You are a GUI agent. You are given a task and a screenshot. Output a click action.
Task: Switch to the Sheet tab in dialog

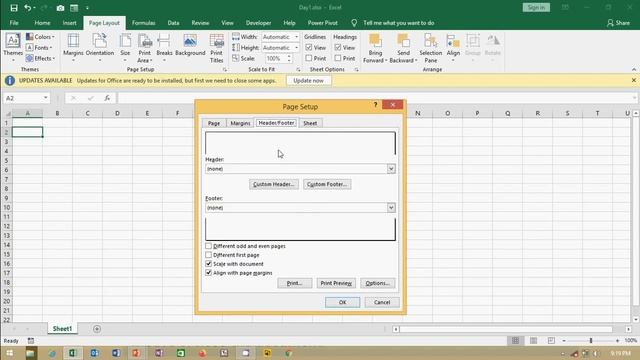point(310,123)
